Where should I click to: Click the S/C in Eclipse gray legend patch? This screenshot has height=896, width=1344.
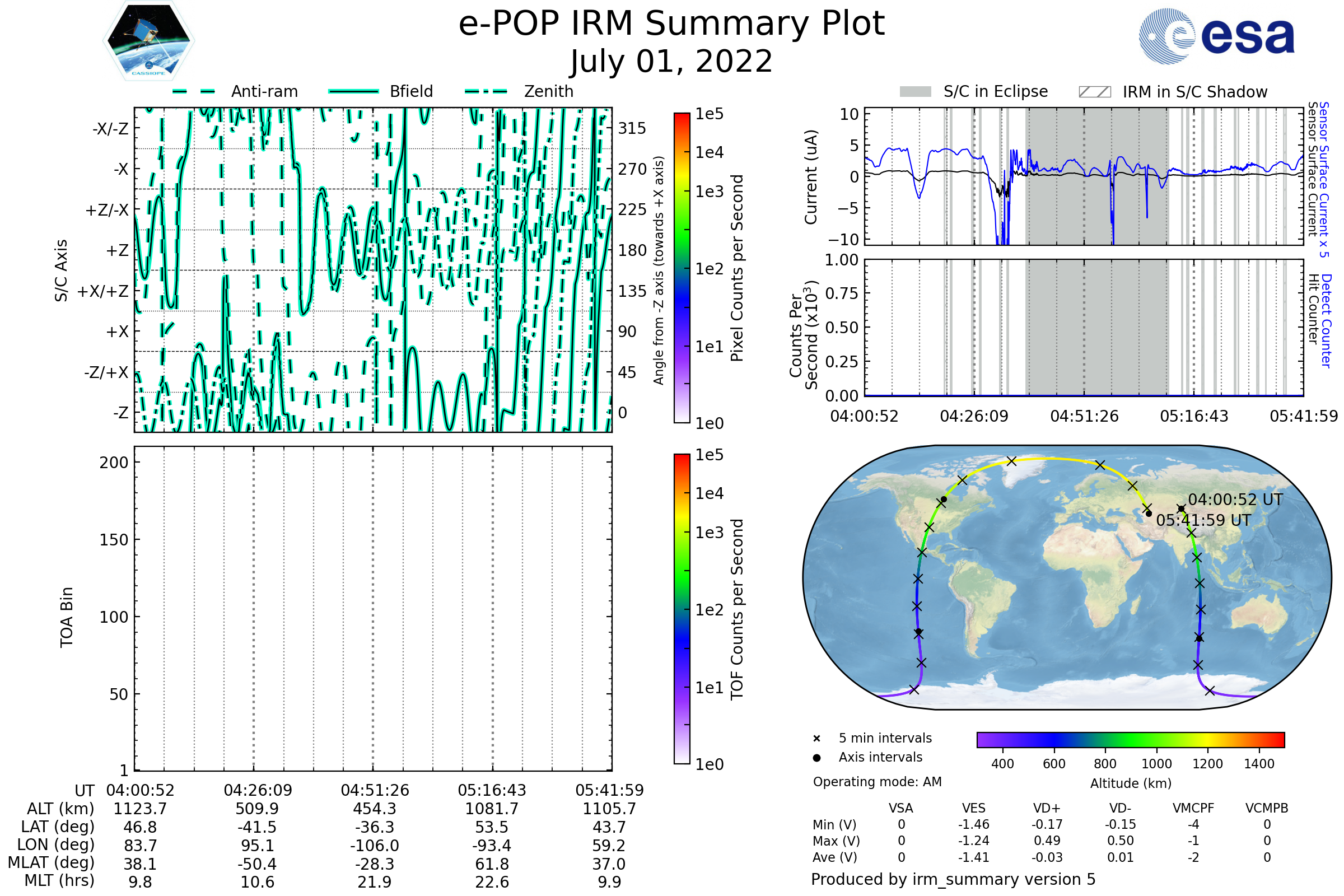915,92
